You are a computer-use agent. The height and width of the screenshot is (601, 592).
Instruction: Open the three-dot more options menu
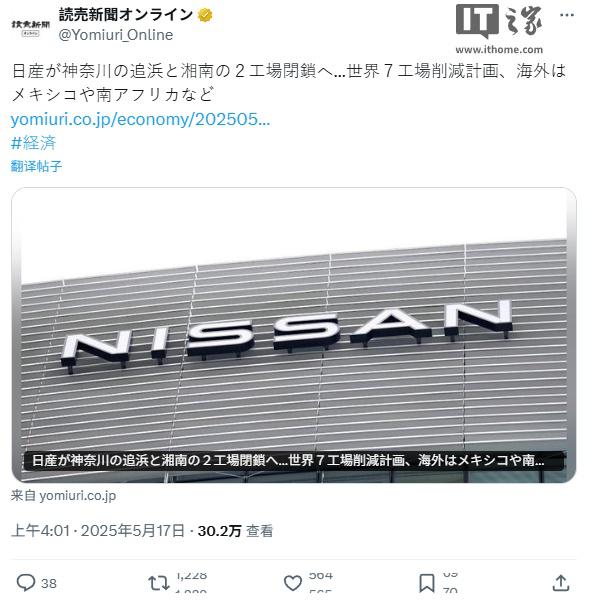coord(567,15)
